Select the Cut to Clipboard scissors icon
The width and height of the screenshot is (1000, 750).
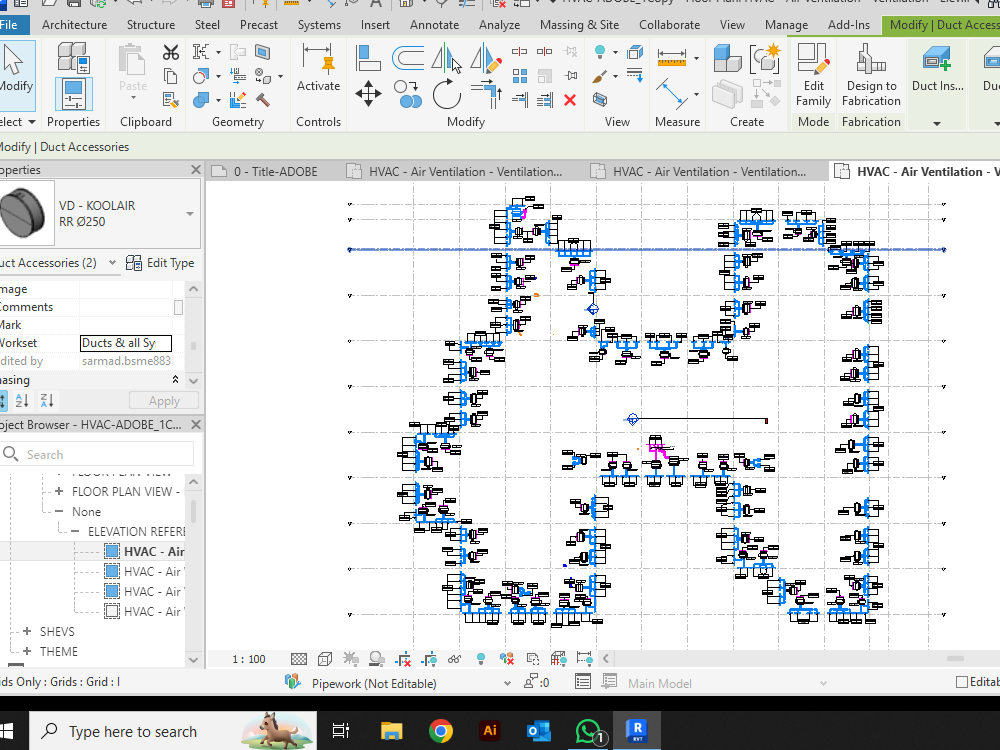pos(171,52)
